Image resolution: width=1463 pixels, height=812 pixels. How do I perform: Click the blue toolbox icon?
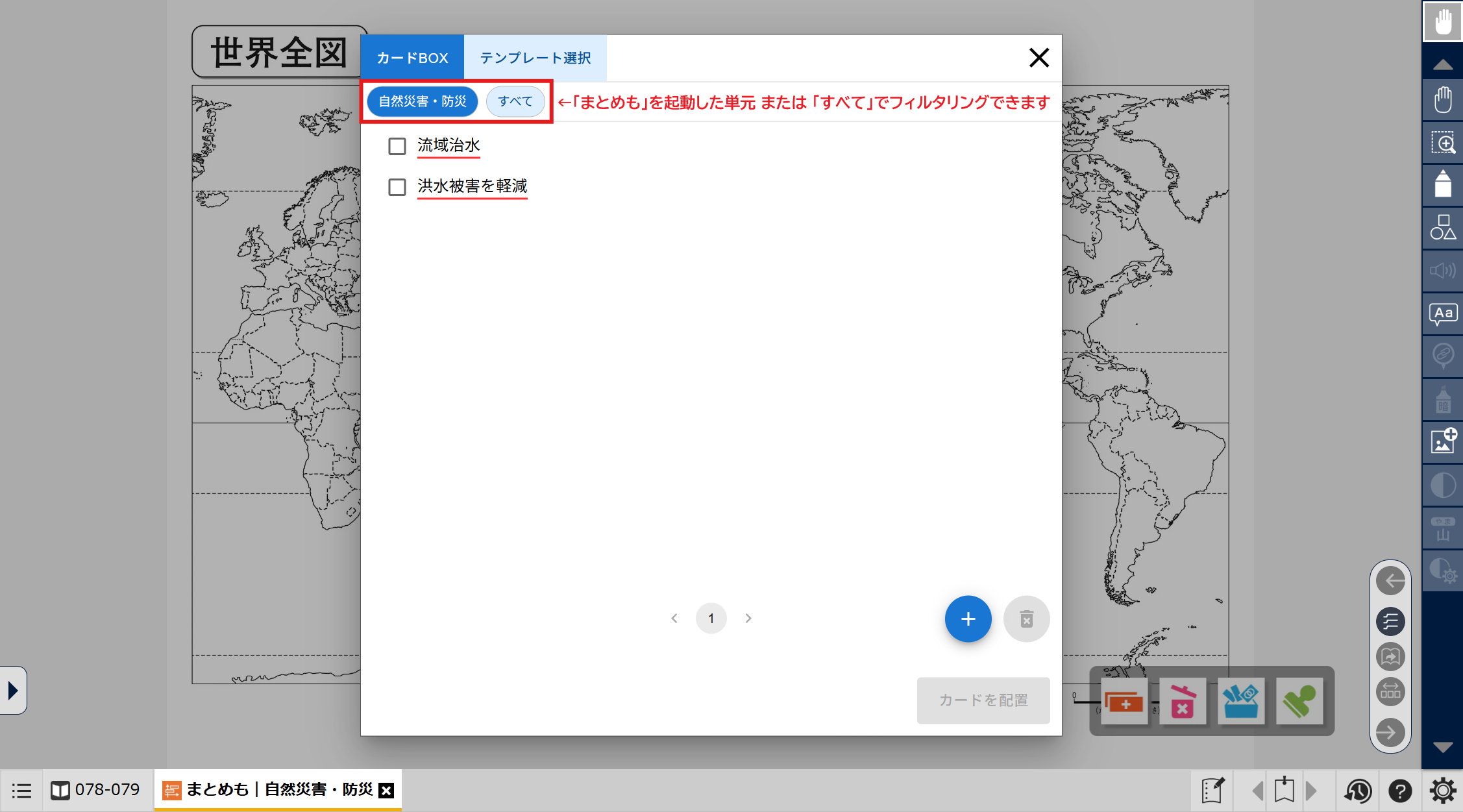pyautogui.click(x=1240, y=701)
